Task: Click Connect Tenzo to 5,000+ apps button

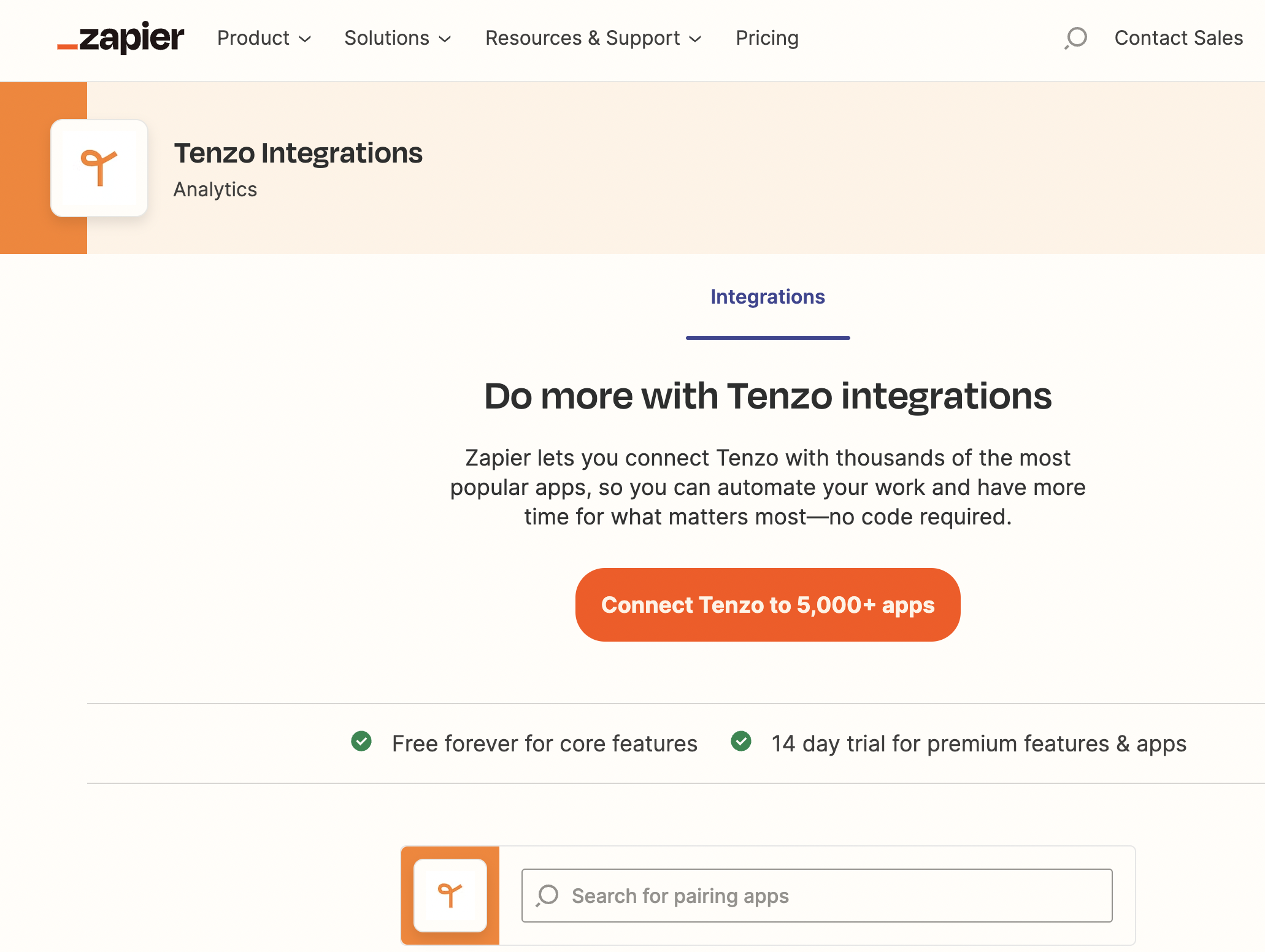Action: coord(767,605)
